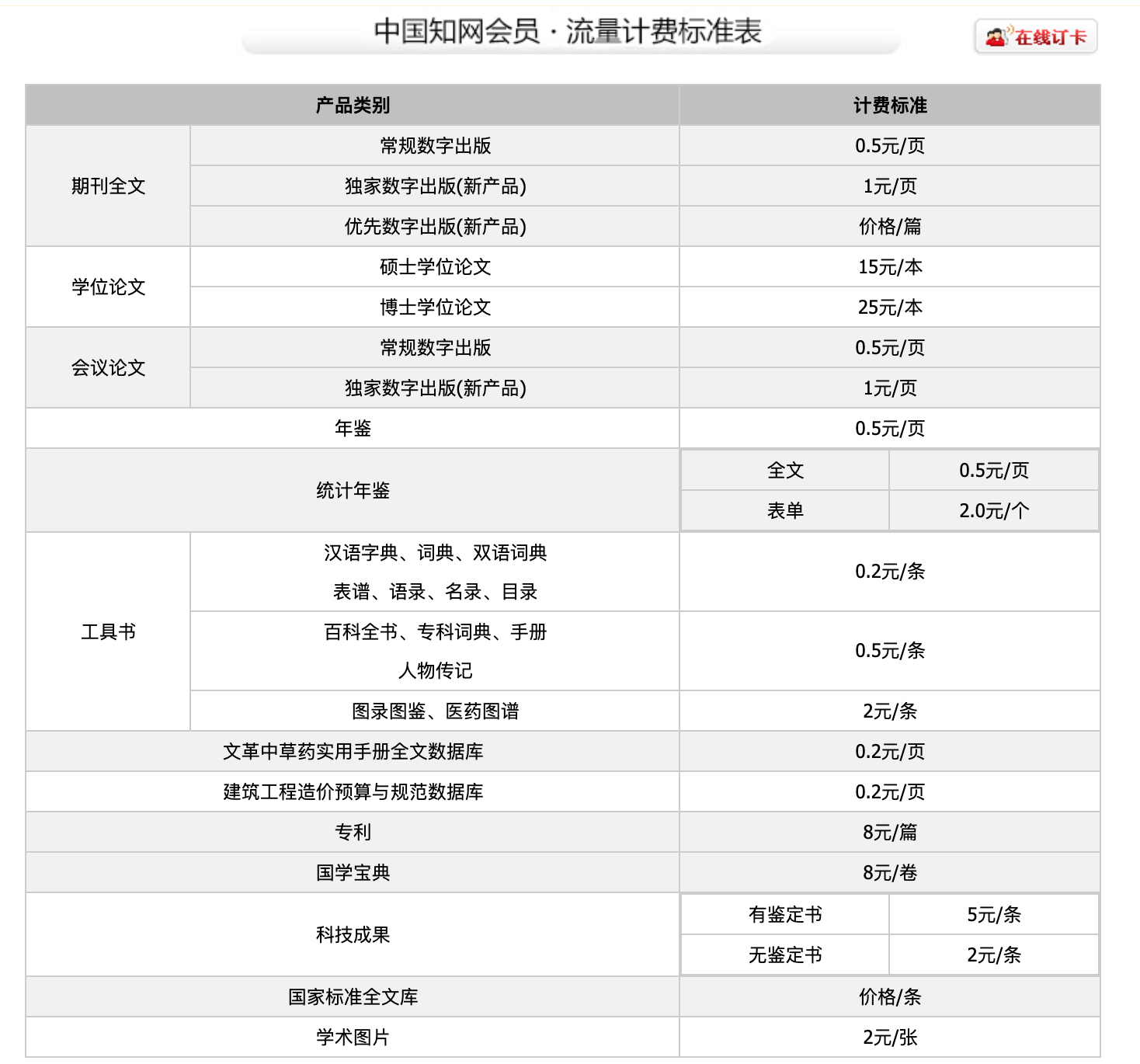The image size is (1140, 1064).
Task: Select the line 表谱、语录、名录、目录
Action: coord(435,591)
